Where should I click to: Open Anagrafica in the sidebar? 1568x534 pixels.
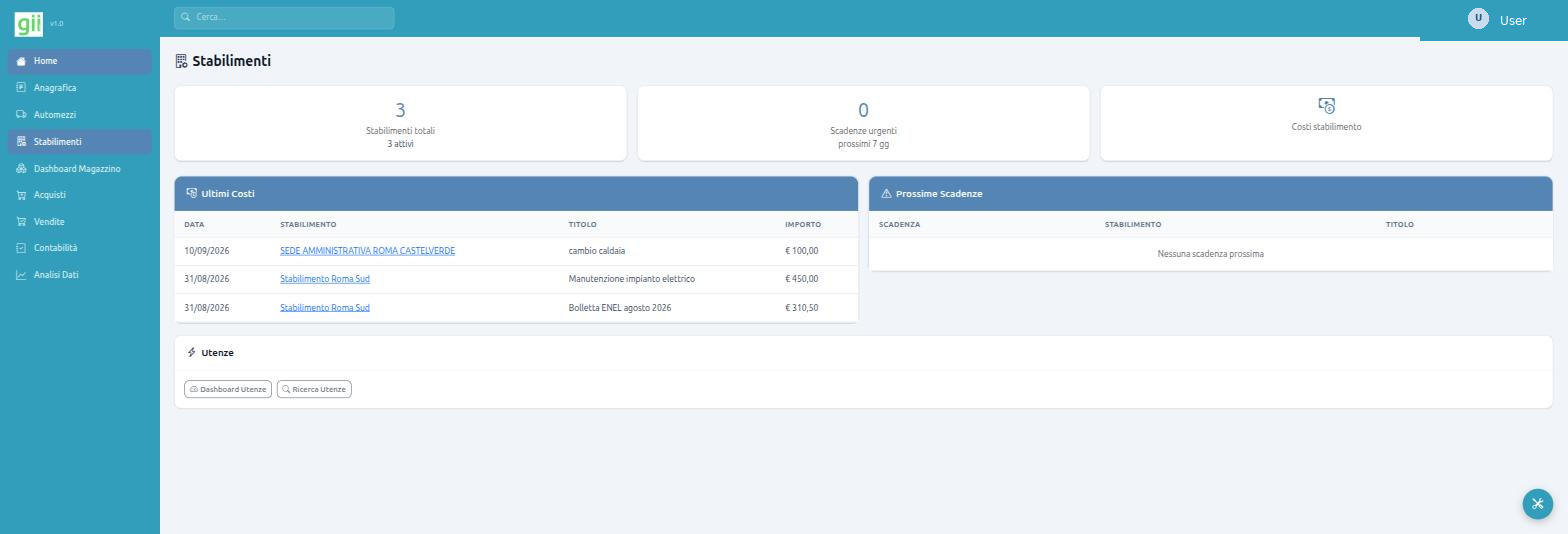80,88
